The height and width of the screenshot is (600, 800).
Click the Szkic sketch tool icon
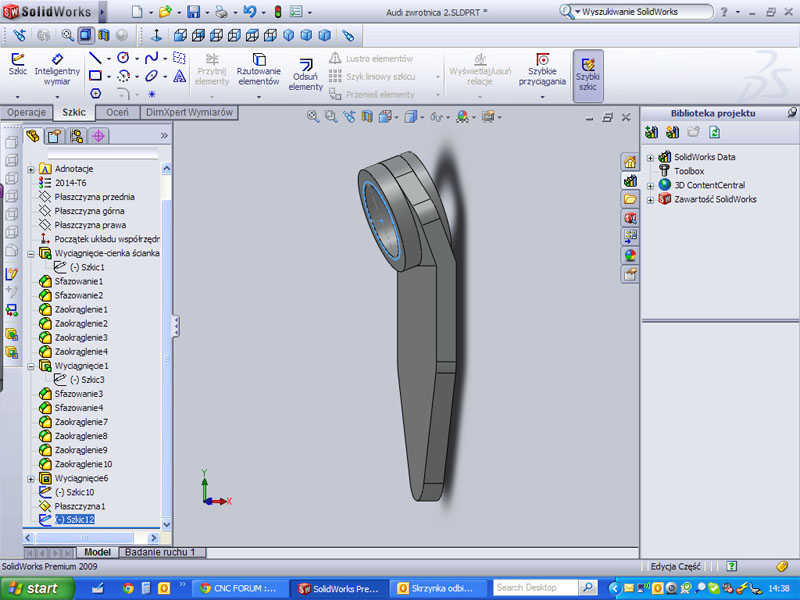[x=17, y=59]
